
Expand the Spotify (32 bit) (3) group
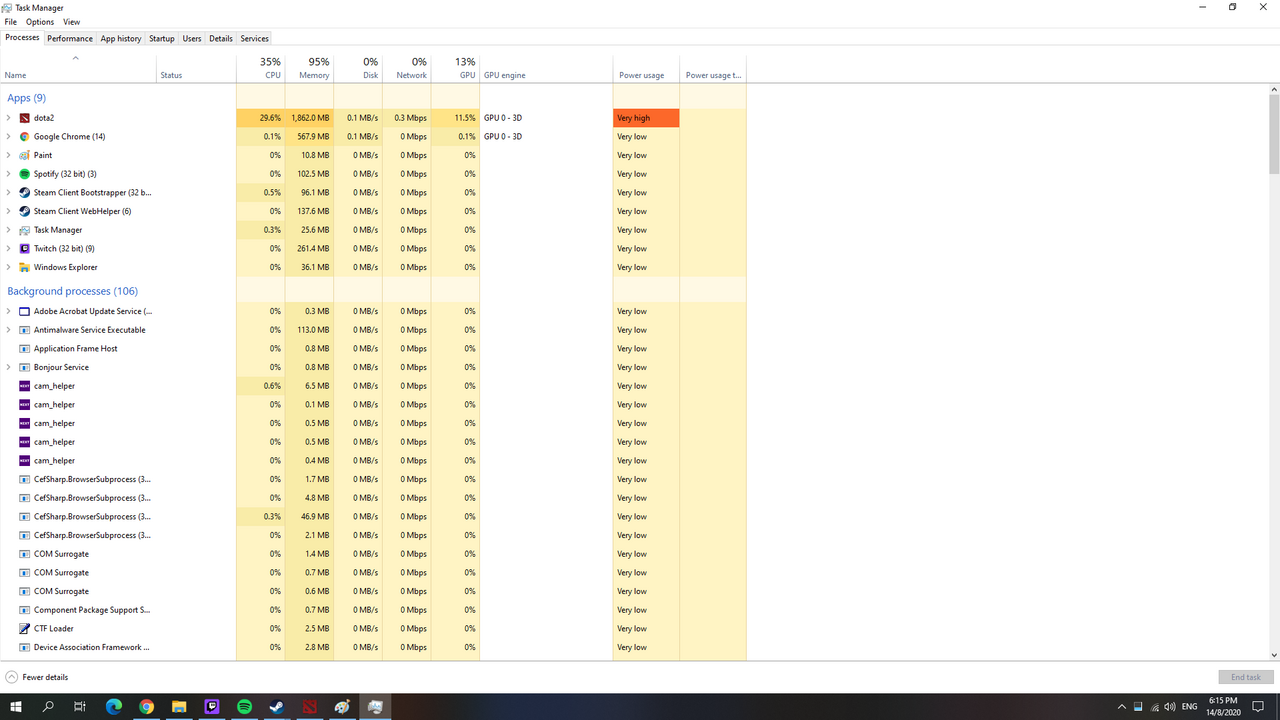point(8,174)
